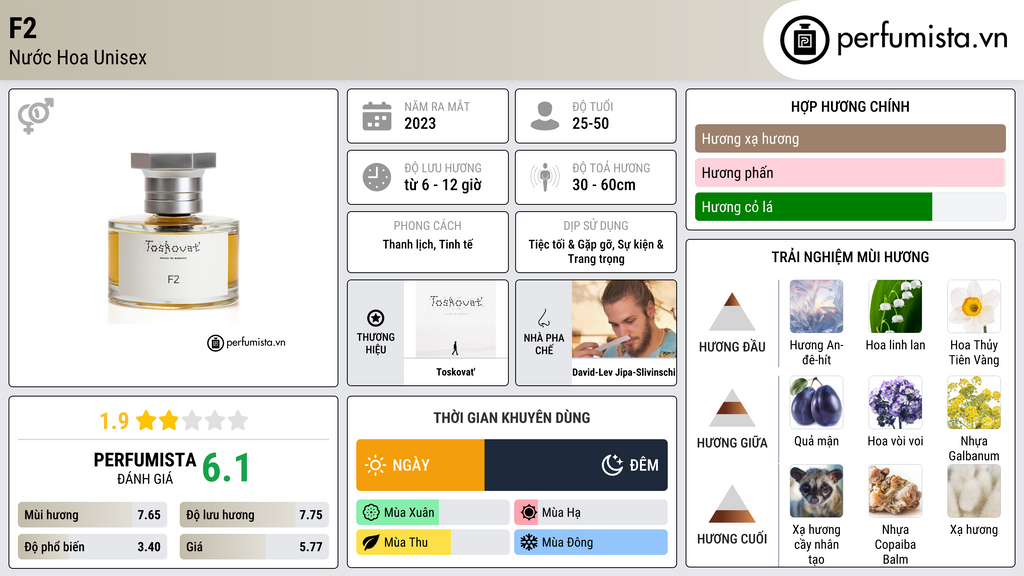Click the perfumista.vn site name in header
Viewport: 1024px width, 576px height.
tap(922, 38)
